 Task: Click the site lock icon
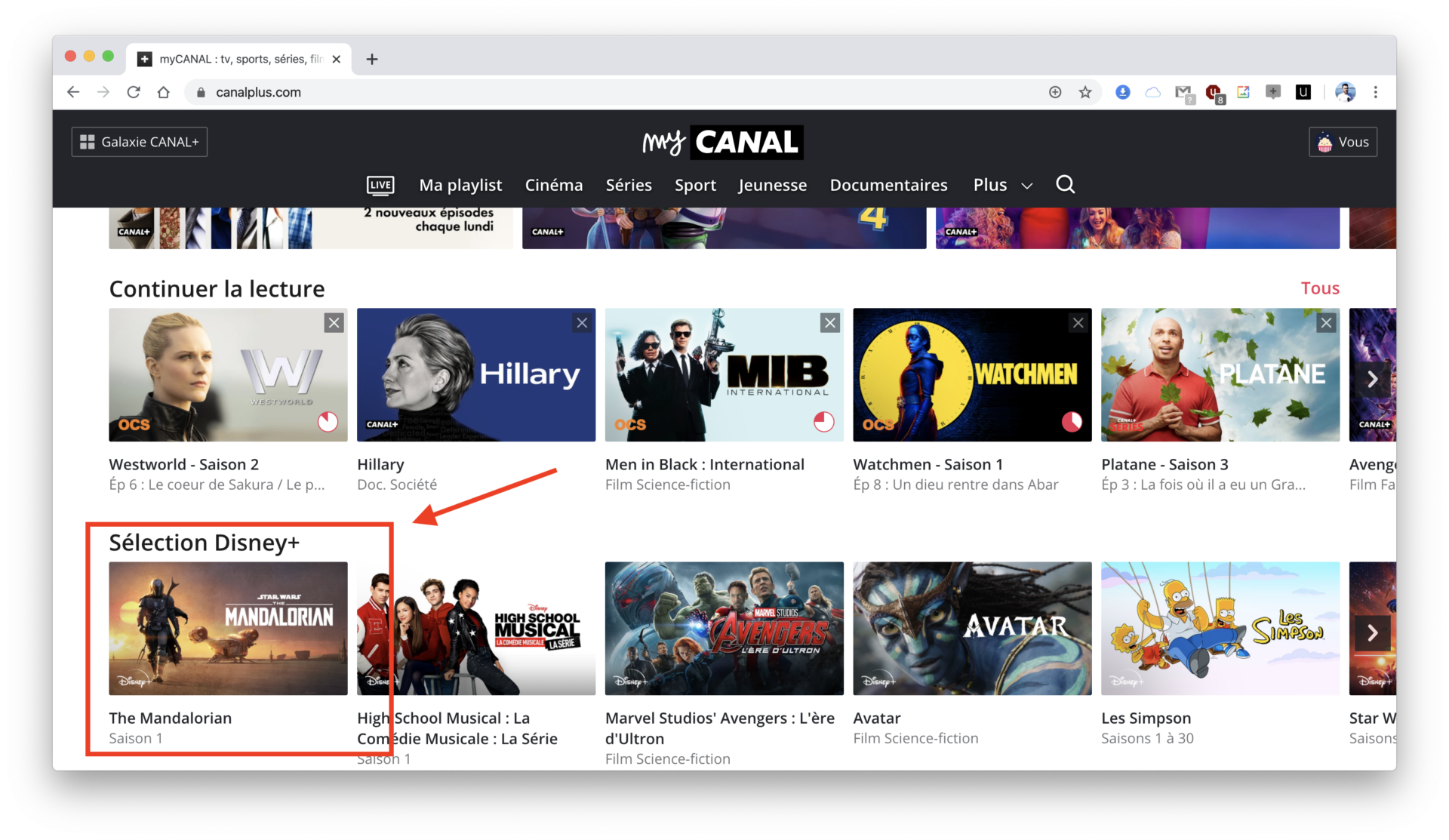[x=201, y=92]
